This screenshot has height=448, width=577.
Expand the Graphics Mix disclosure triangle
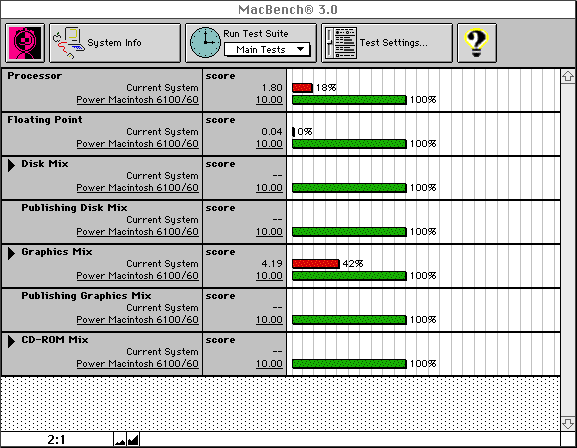[11, 253]
